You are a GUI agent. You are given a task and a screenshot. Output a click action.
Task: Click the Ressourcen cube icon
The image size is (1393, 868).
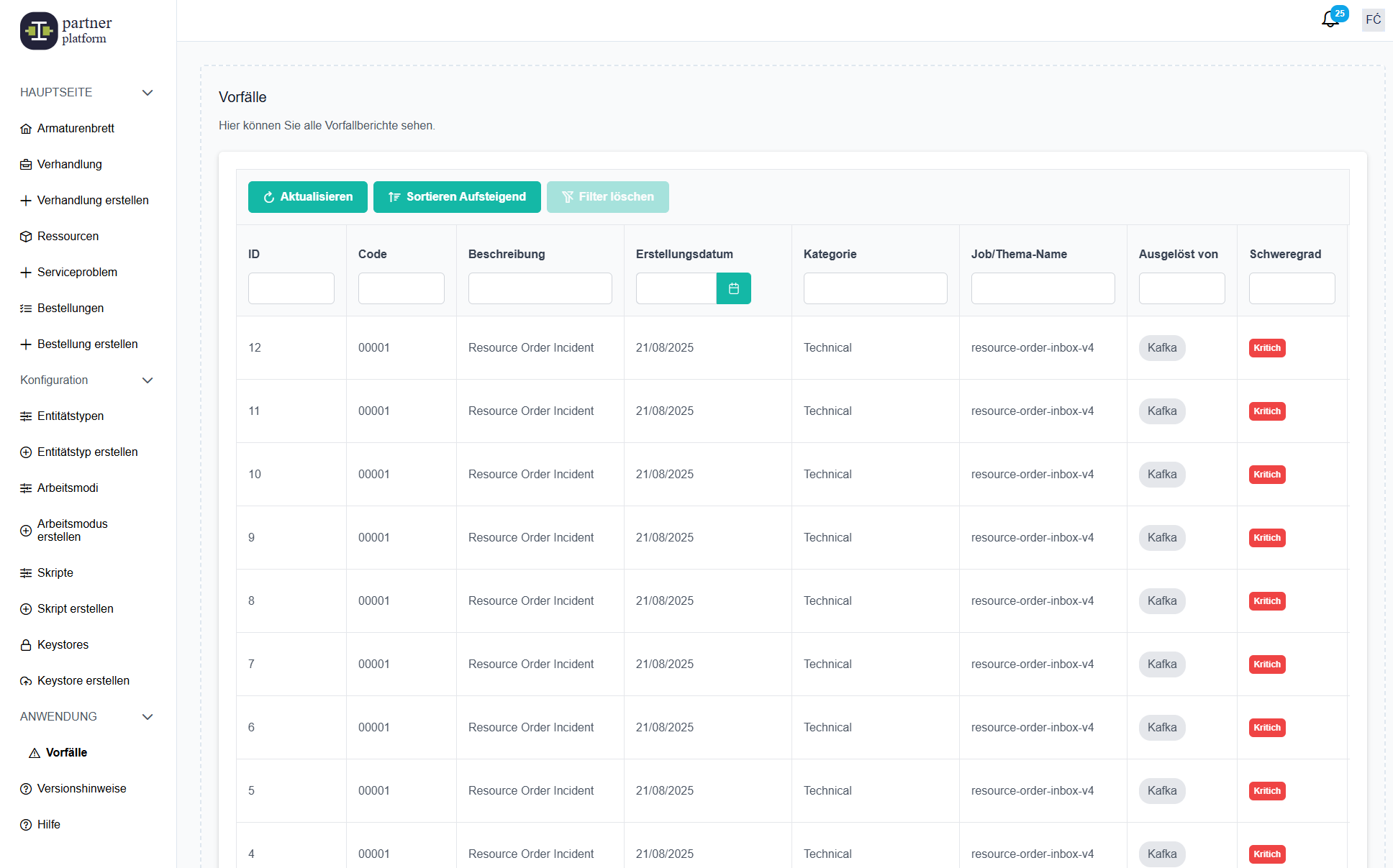26,237
